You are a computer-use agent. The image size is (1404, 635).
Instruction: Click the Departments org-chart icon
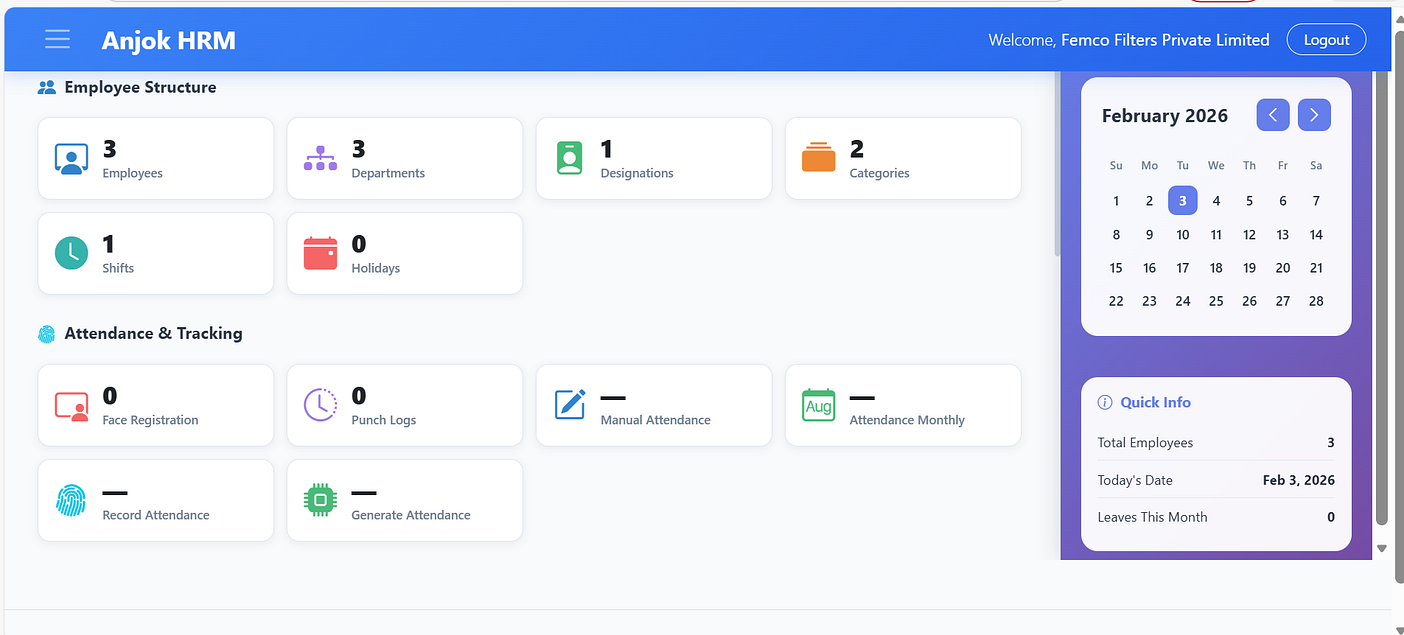[x=320, y=158]
